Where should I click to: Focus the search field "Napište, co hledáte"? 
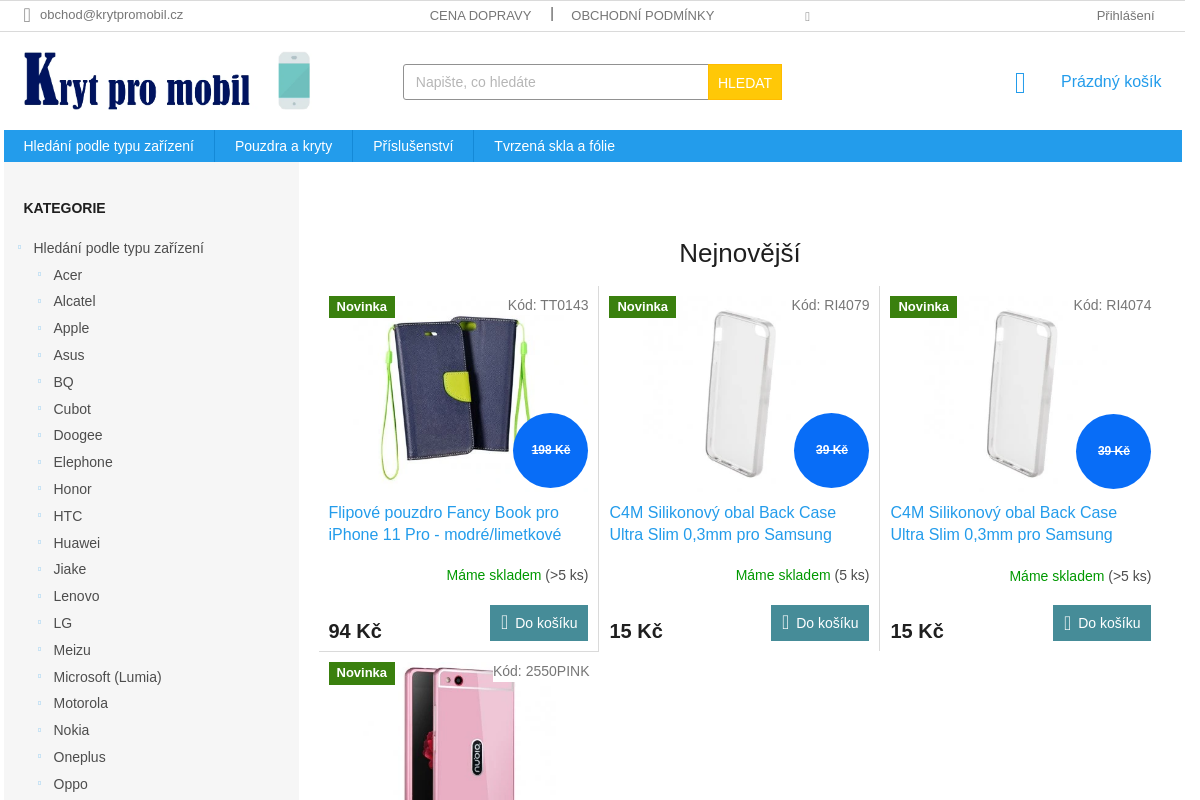555,82
